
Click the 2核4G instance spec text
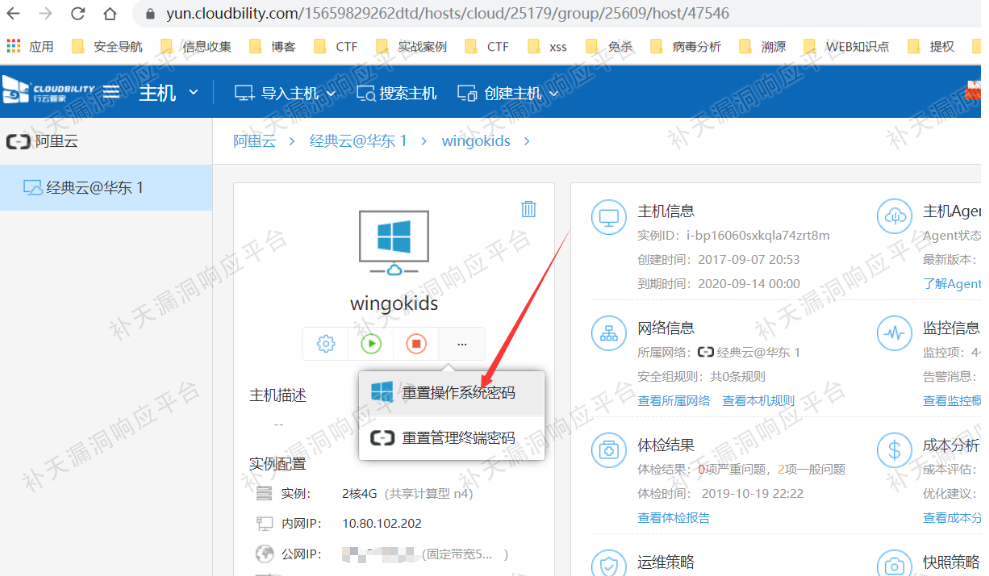pos(360,493)
